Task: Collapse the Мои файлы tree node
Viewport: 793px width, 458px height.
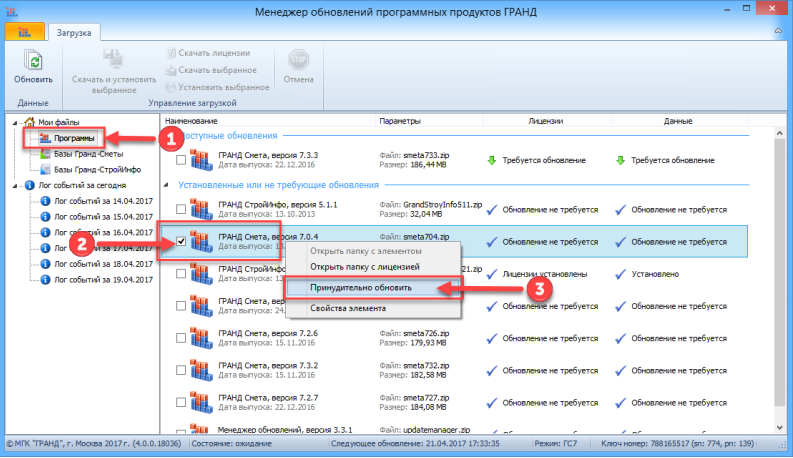Action: pyautogui.click(x=15, y=122)
